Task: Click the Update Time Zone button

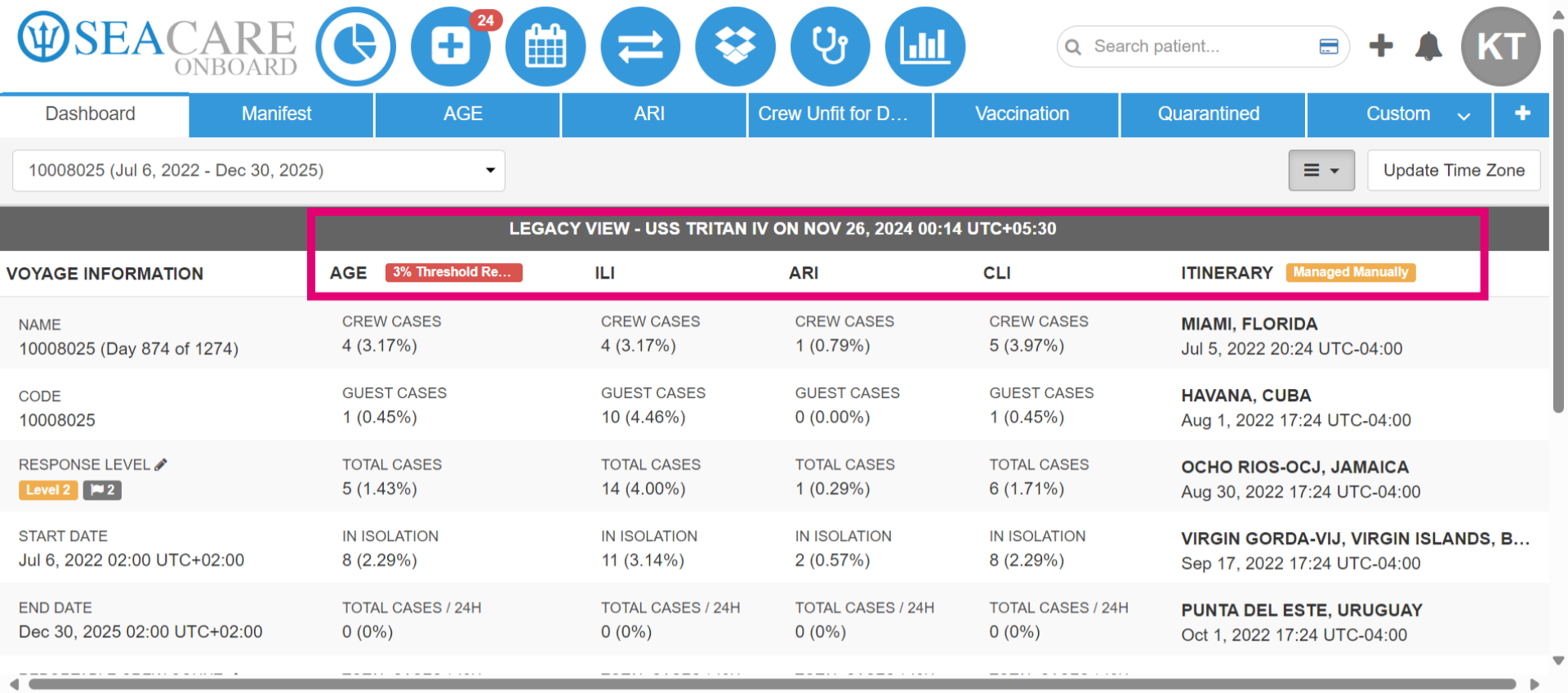Action: point(1454,170)
